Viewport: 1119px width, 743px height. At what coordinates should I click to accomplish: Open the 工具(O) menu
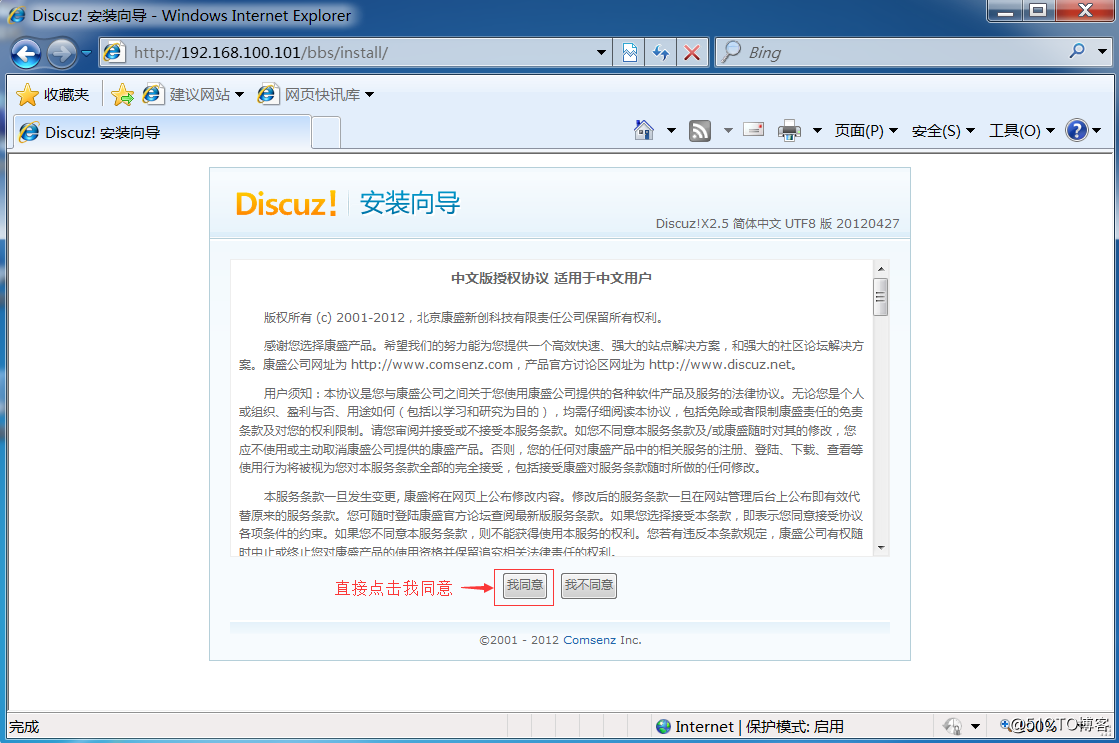[1021, 131]
